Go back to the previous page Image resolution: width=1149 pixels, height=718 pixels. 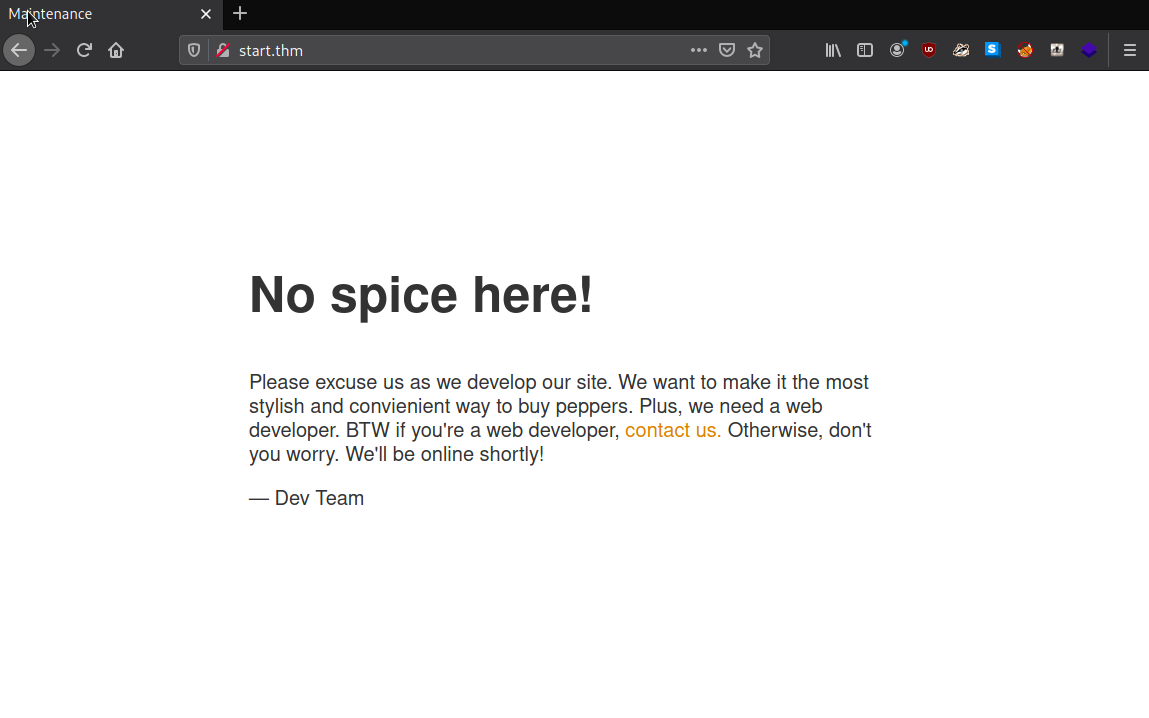click(19, 51)
